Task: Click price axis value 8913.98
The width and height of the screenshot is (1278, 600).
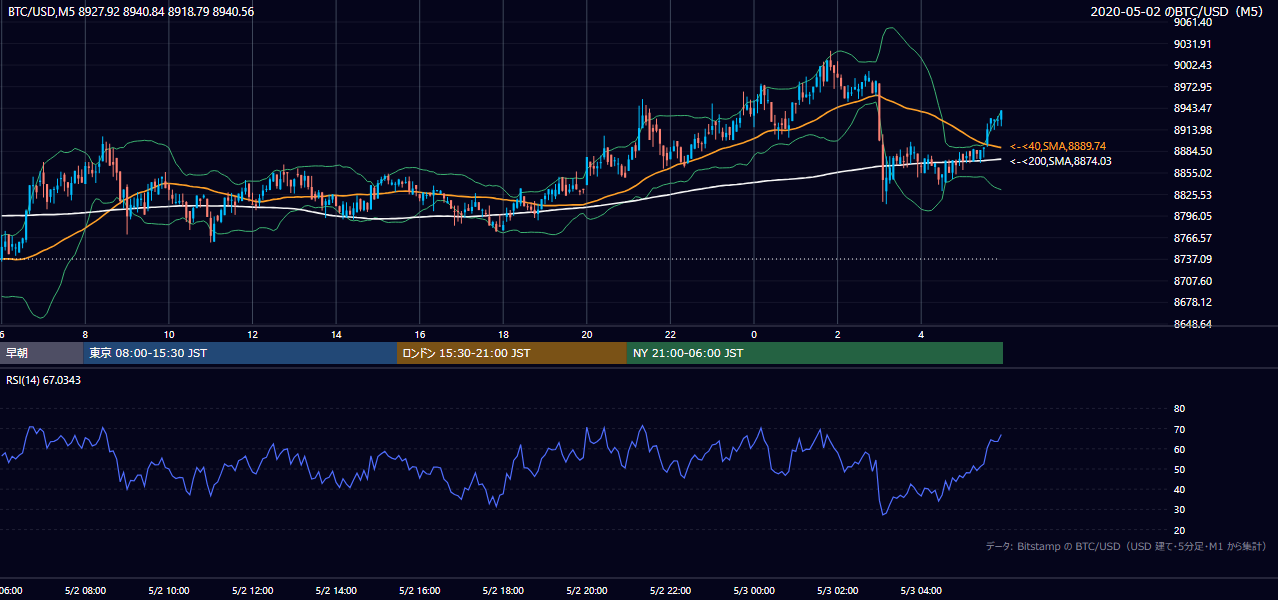Action: pos(1192,130)
